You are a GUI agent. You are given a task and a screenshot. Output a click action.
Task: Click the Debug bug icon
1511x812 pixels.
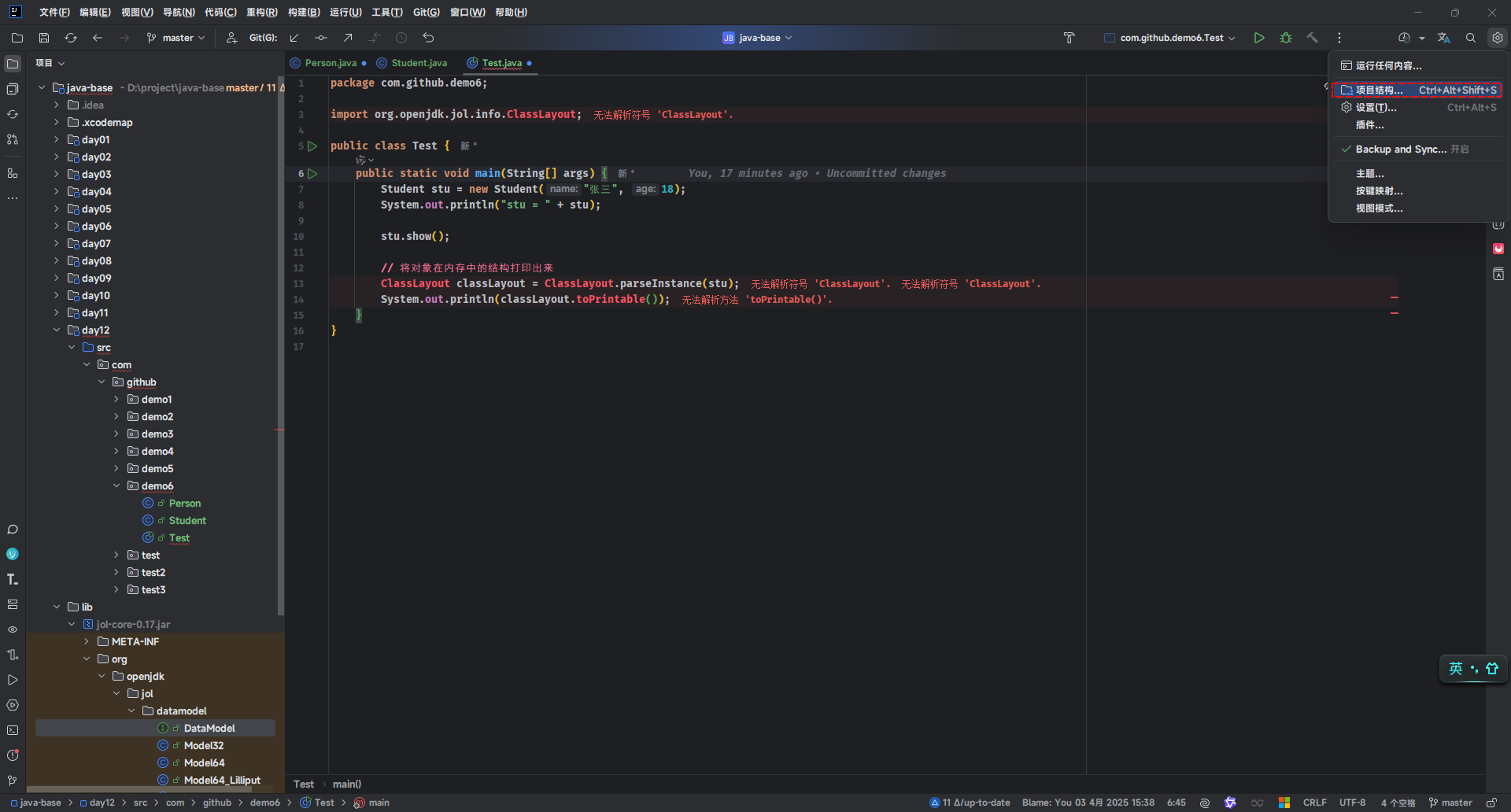[1286, 38]
